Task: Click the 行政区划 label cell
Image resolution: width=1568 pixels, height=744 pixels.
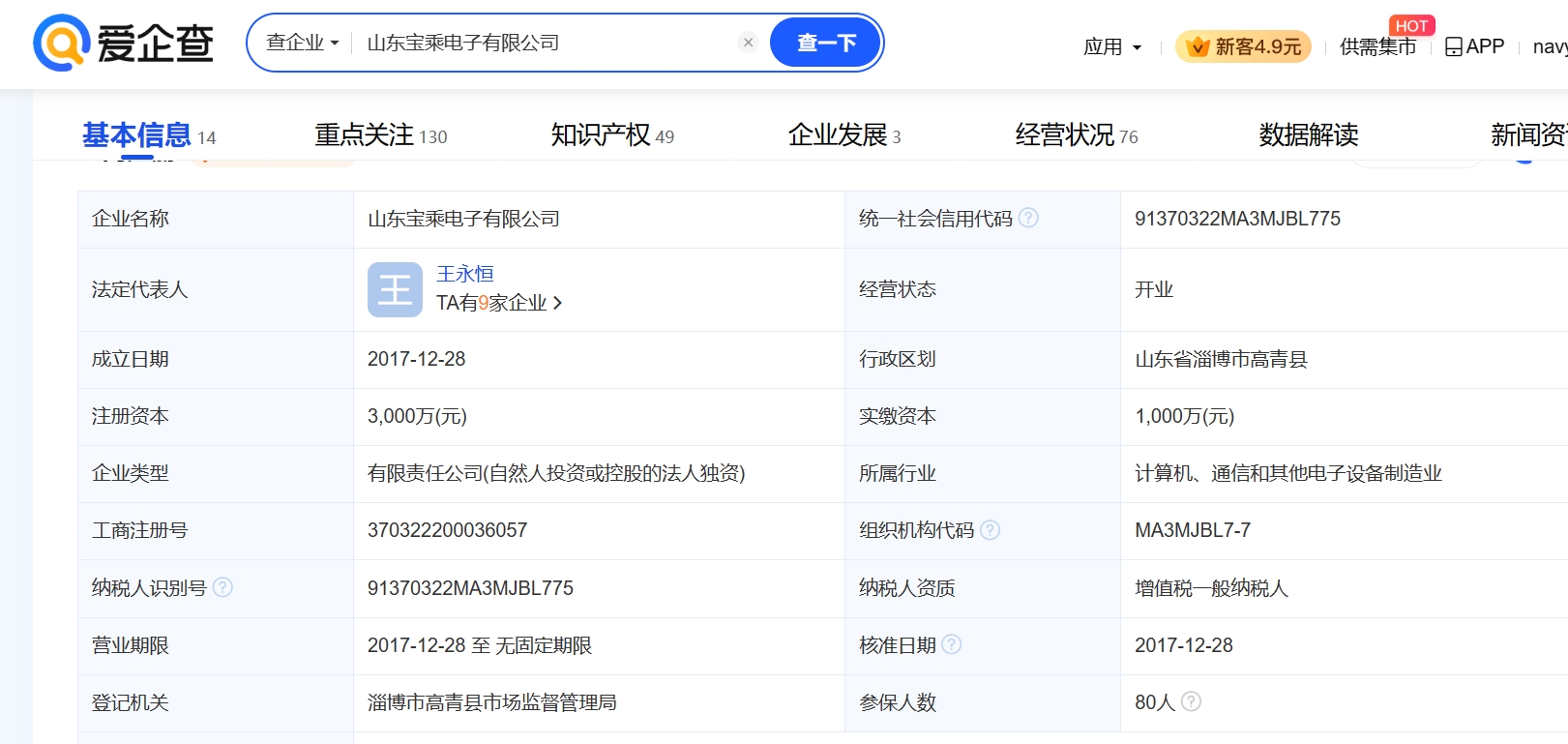Action: click(982, 359)
